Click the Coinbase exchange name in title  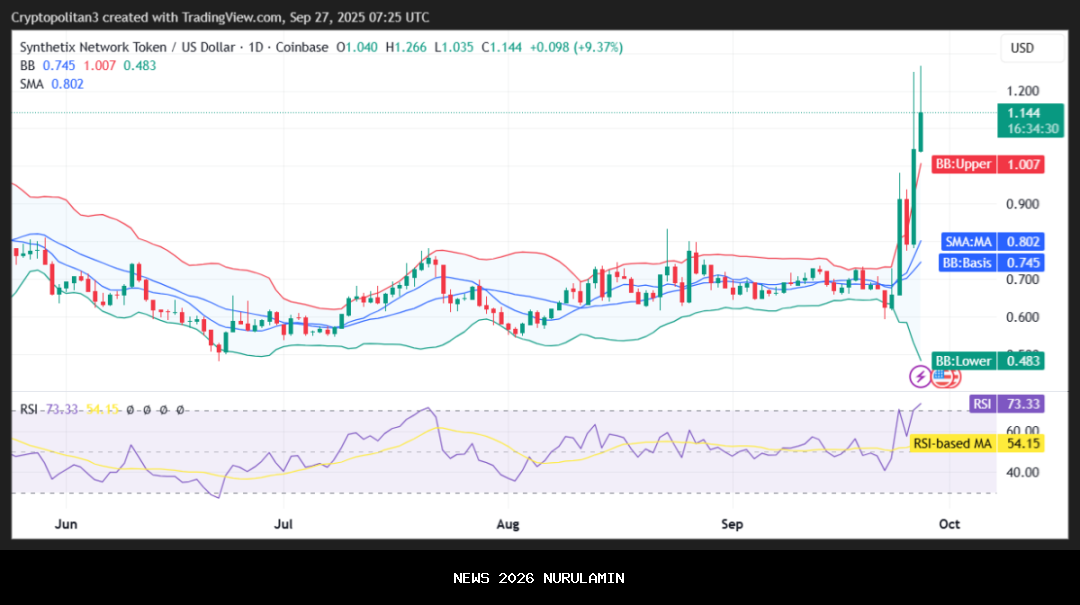301,47
